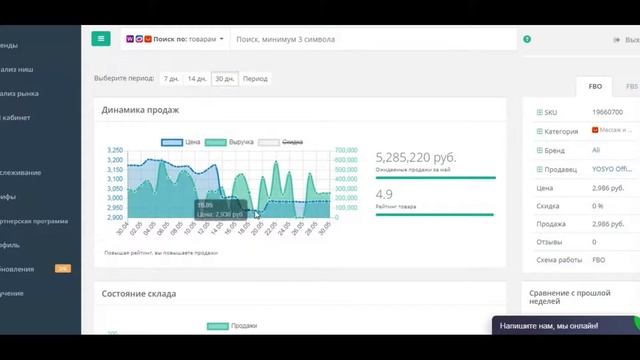
Task: Open 'анализ рынка' in the sidebar
Action: coord(19,93)
